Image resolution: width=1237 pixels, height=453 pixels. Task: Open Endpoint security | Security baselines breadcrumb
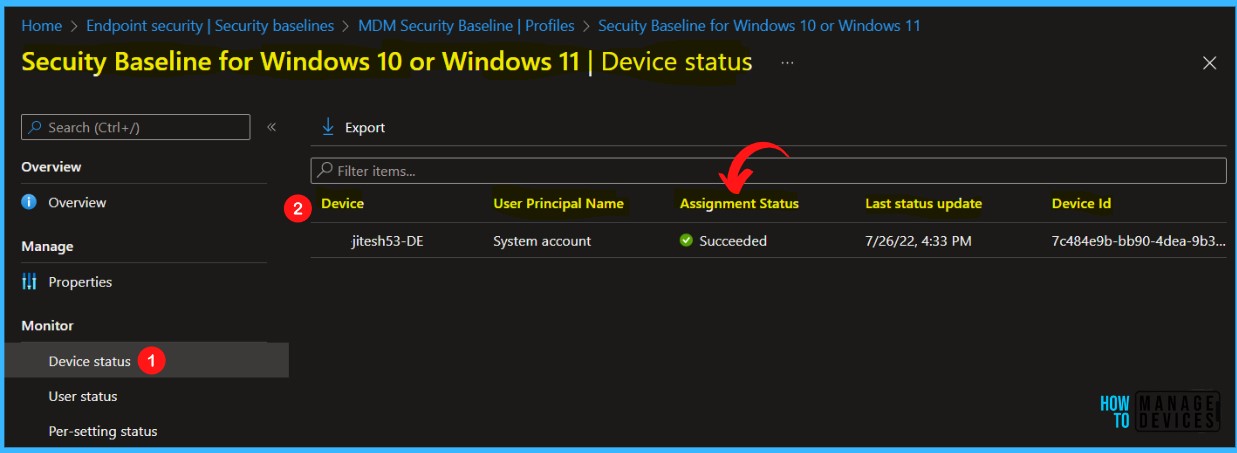[210, 25]
